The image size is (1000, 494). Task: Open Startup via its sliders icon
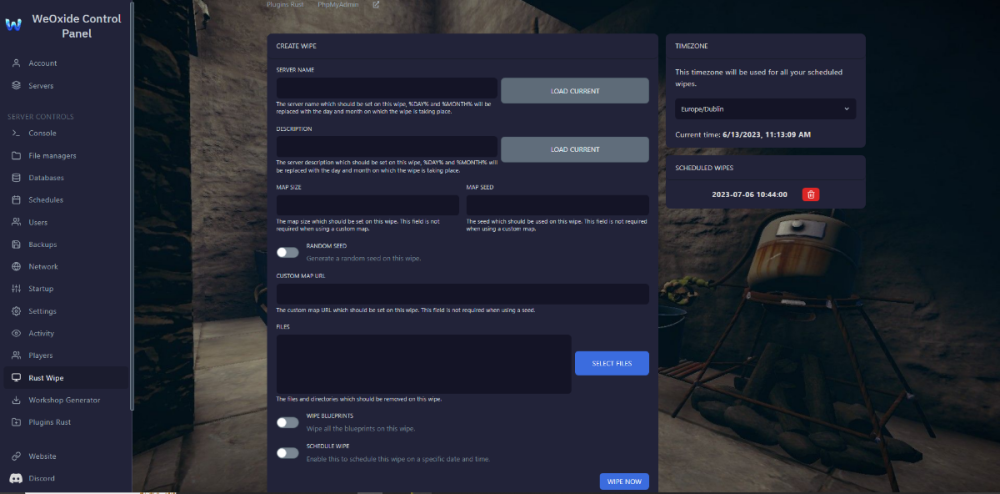(16, 289)
